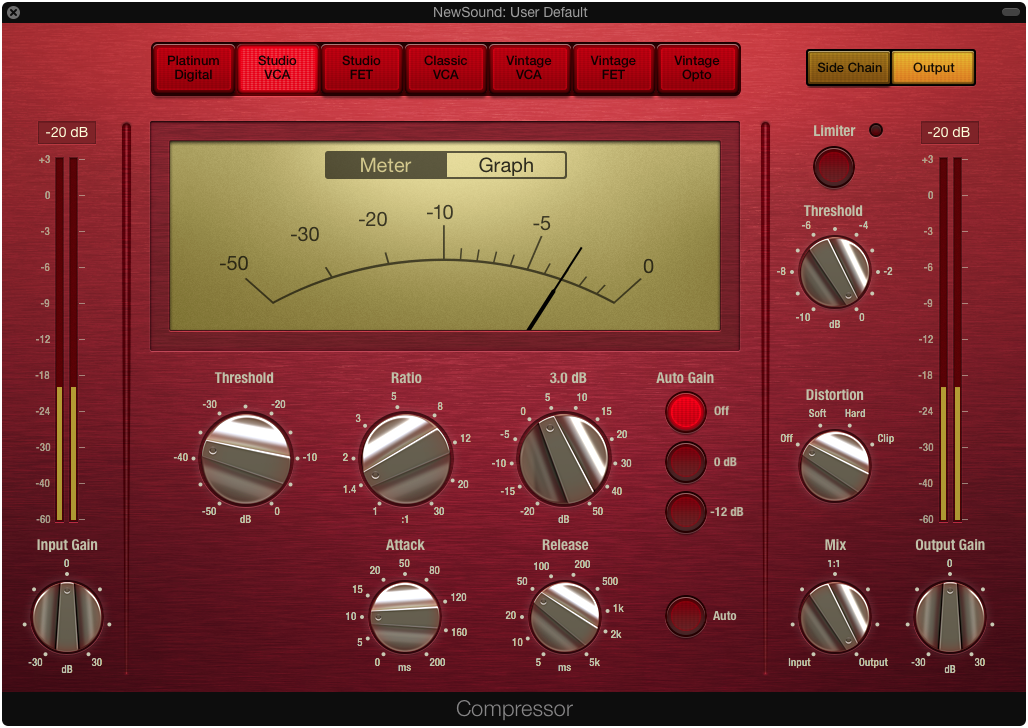The image size is (1028, 728).
Task: Switch display to Graph view
Action: coord(506,166)
